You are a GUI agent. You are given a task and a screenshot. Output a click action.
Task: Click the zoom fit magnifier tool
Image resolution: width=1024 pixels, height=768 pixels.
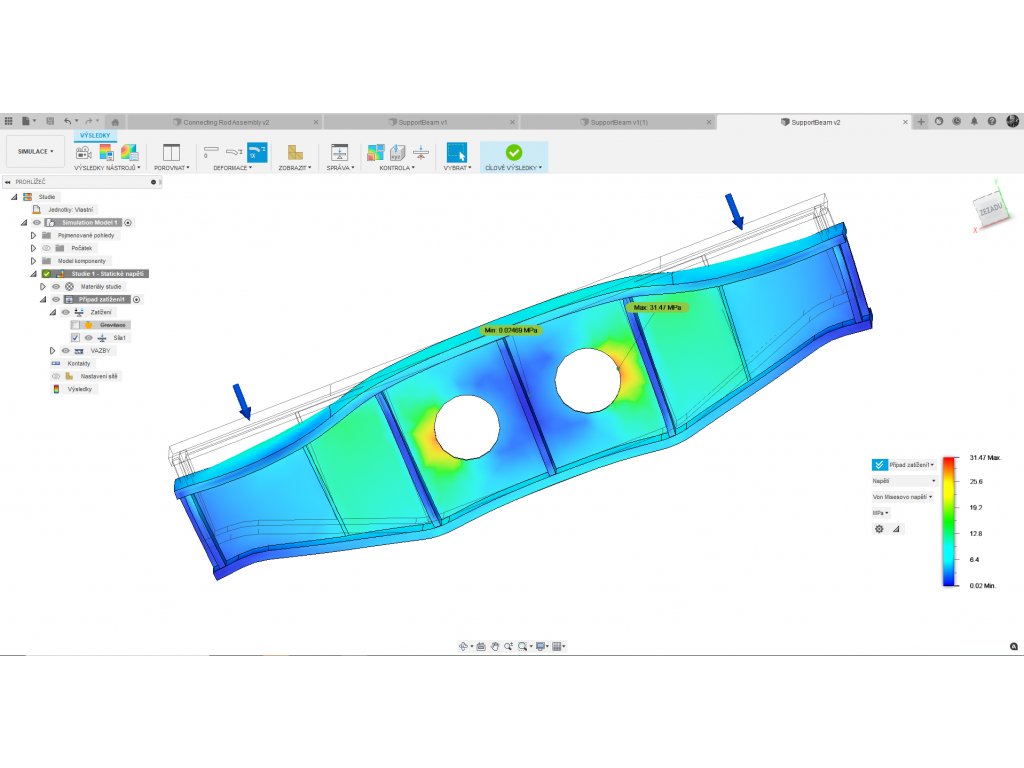522,646
